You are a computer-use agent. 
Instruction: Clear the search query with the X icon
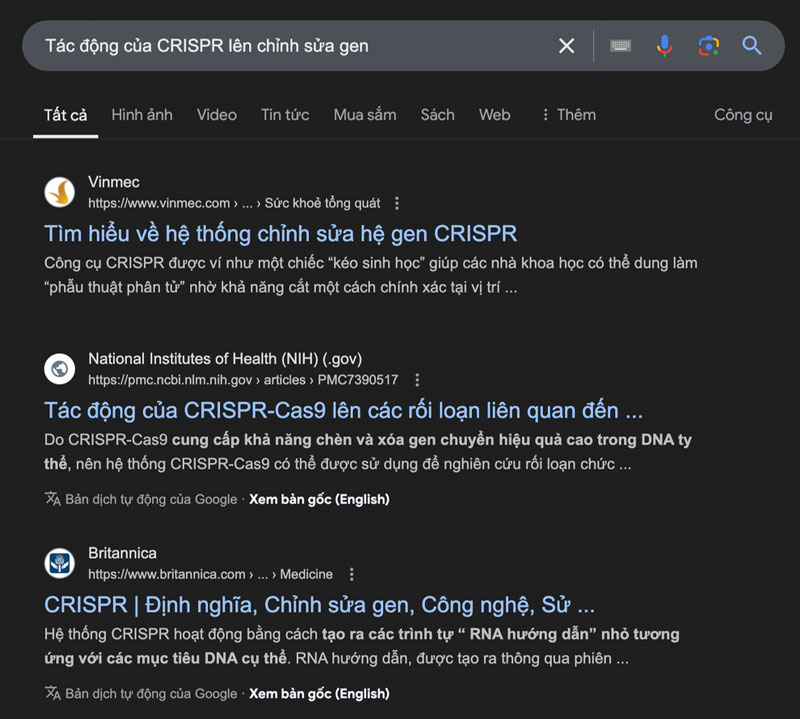pyautogui.click(x=566, y=46)
